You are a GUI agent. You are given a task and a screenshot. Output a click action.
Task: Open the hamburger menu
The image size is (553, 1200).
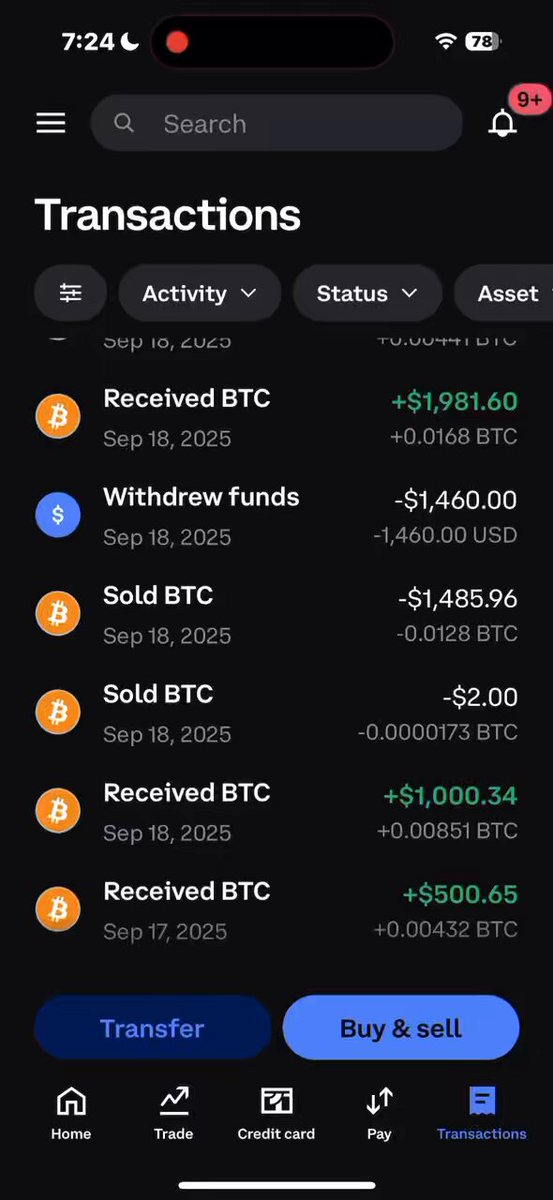coord(51,123)
